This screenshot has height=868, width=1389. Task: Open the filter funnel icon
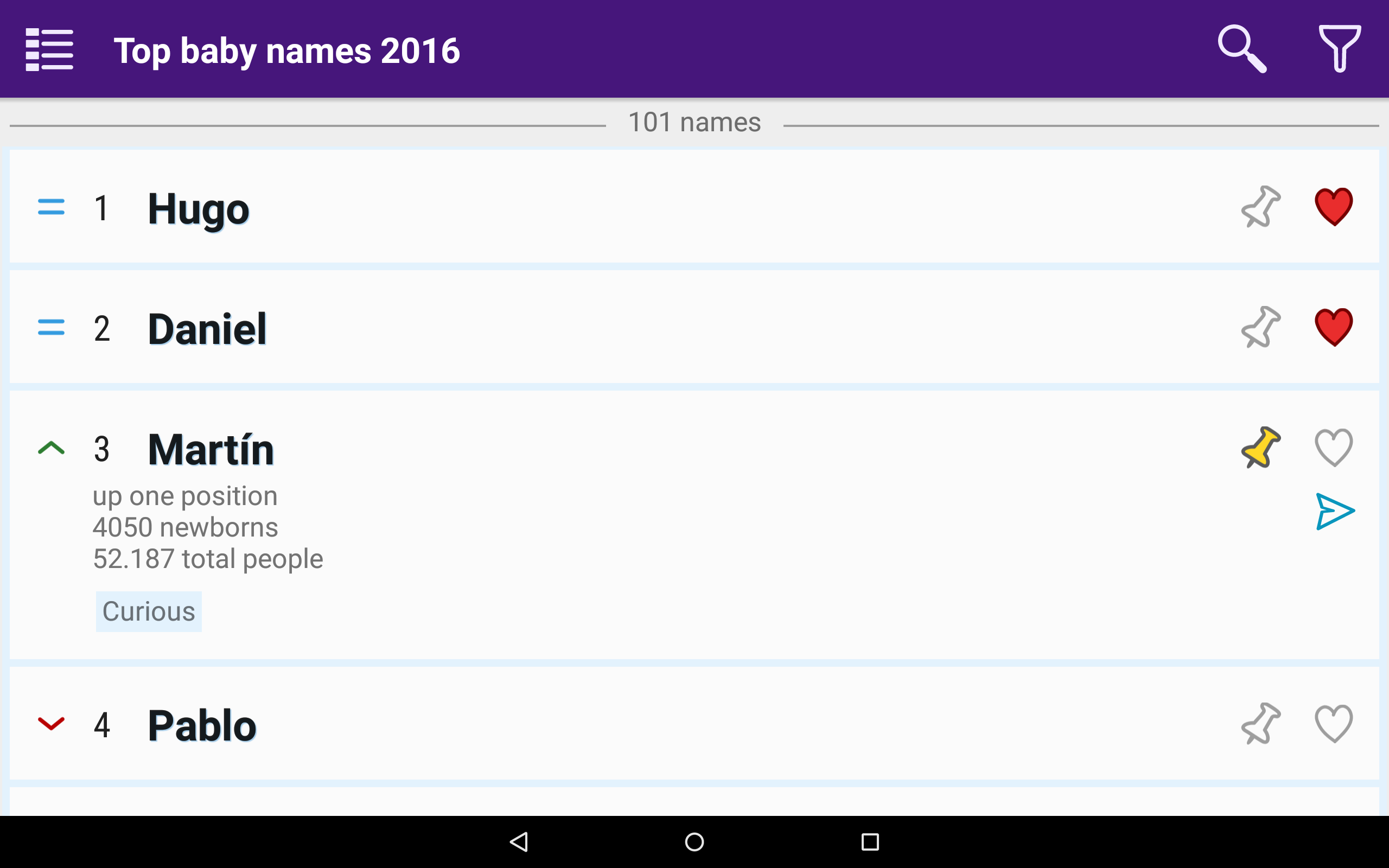1339,49
